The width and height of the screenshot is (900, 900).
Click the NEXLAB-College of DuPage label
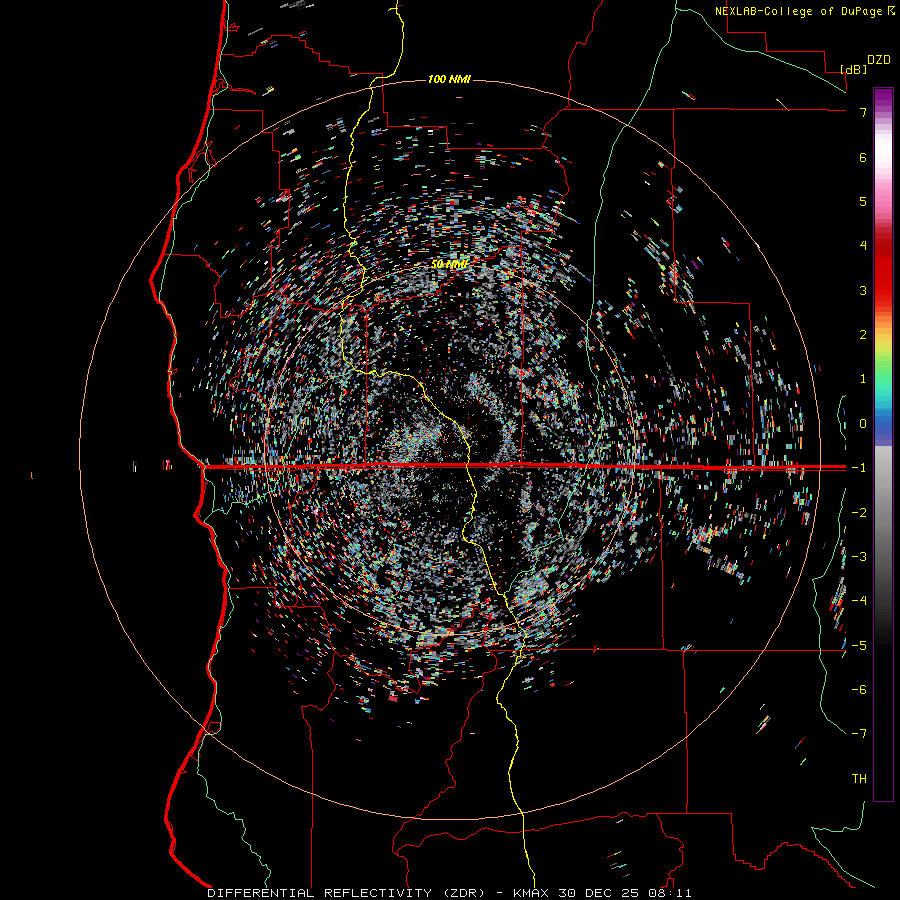coord(798,11)
